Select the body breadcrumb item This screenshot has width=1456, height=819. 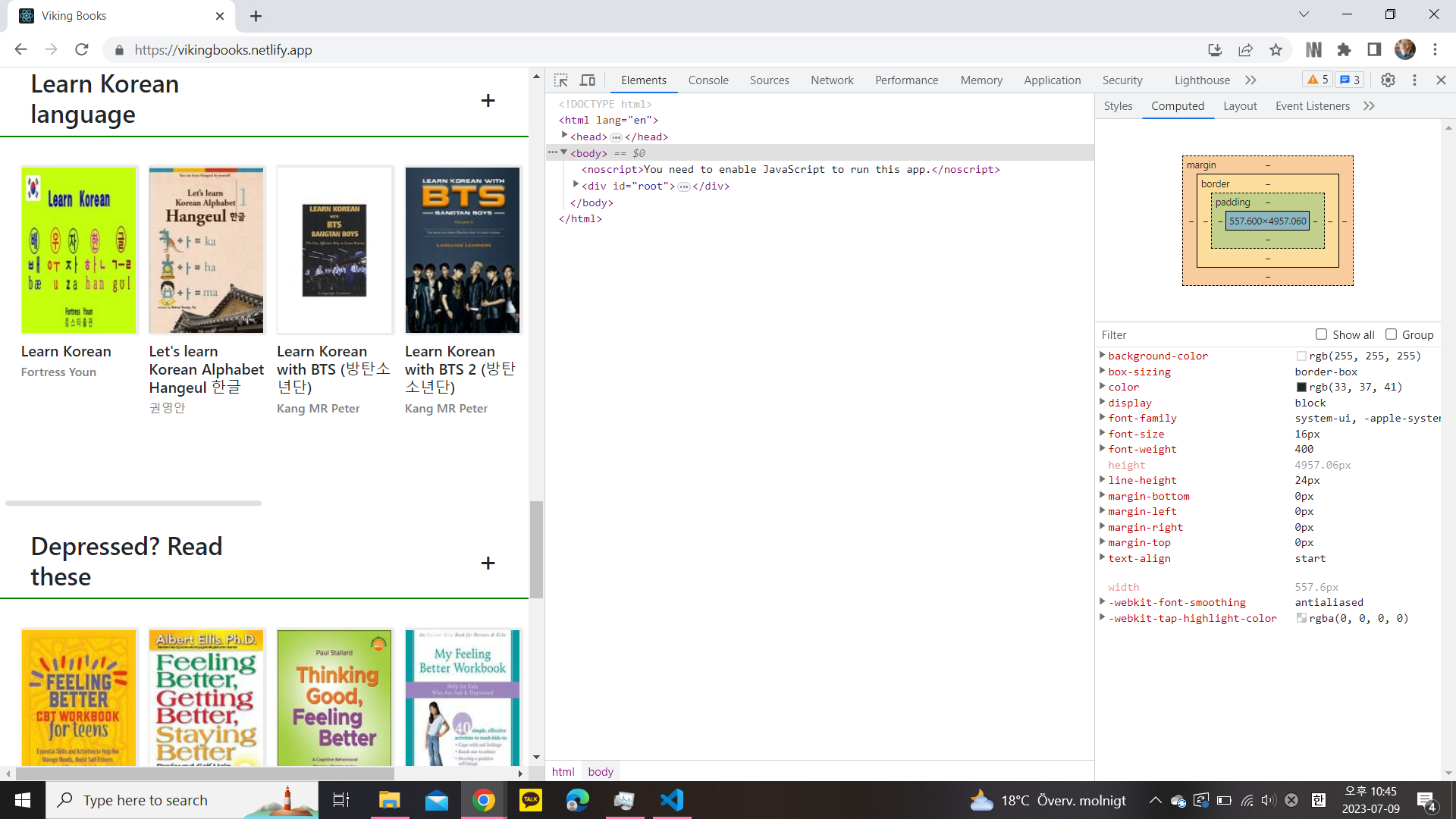[x=601, y=771]
